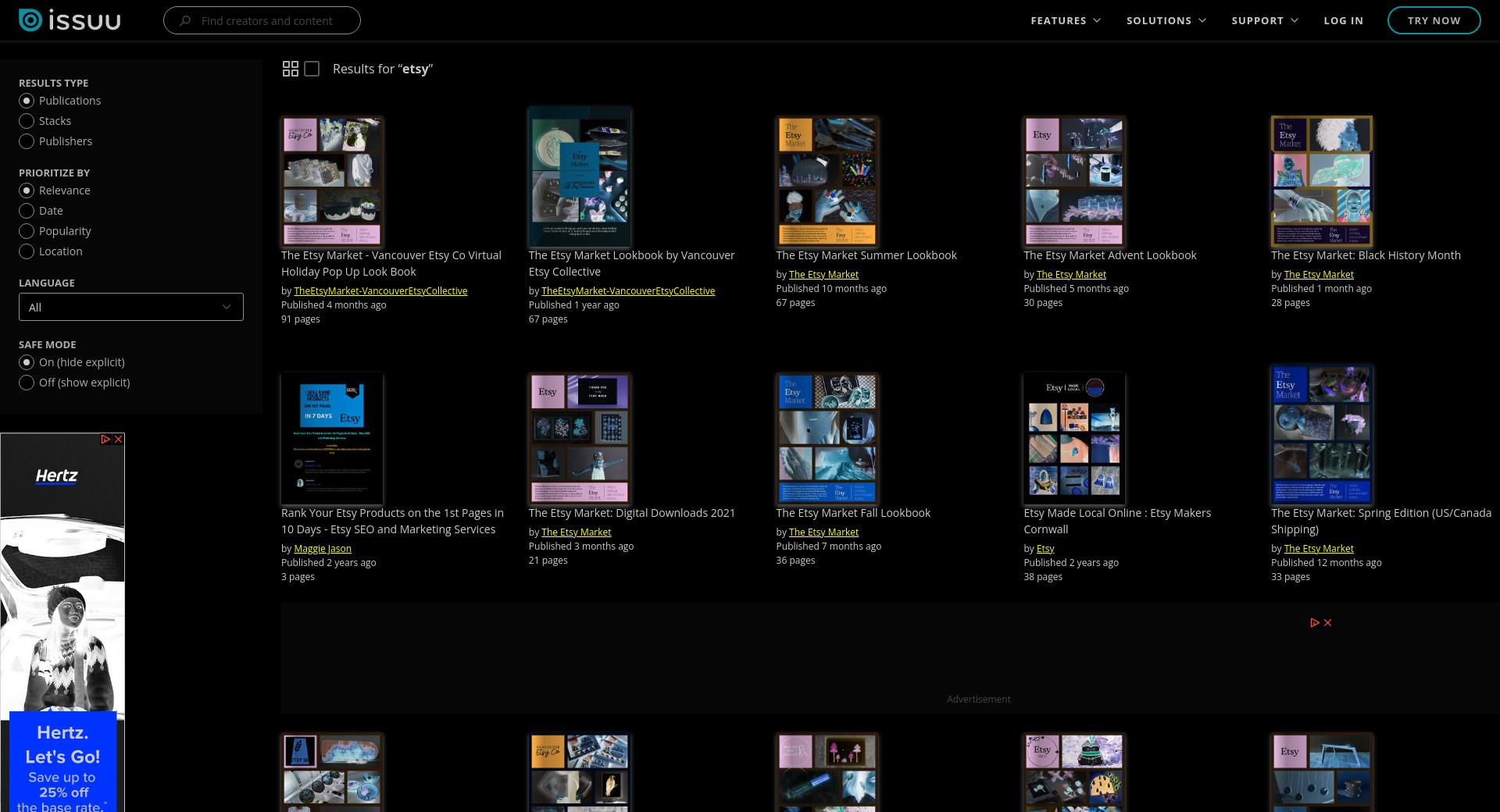Click the issuu logo
Image resolution: width=1500 pixels, height=812 pixels.
pyautogui.click(x=70, y=20)
